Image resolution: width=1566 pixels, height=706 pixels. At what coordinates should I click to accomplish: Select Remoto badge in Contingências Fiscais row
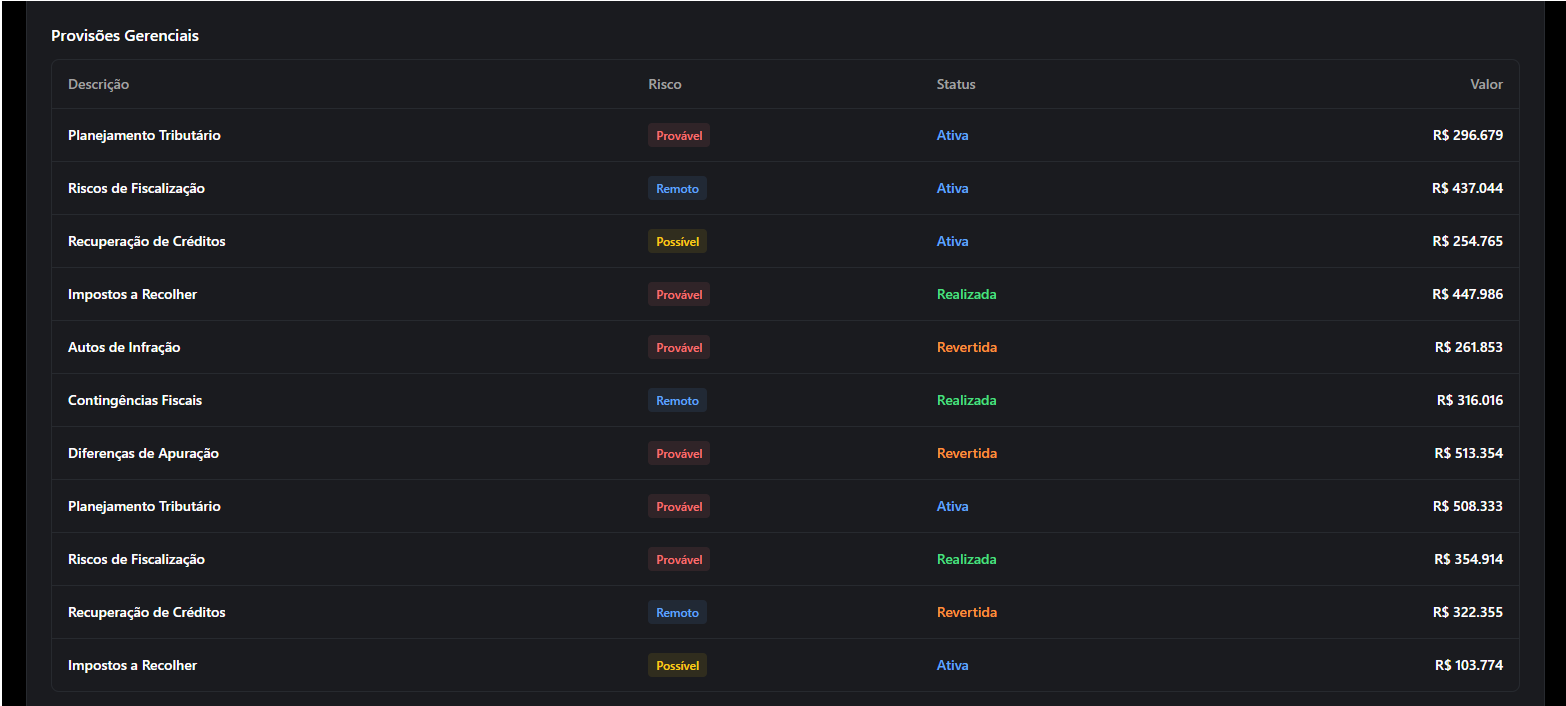677,401
